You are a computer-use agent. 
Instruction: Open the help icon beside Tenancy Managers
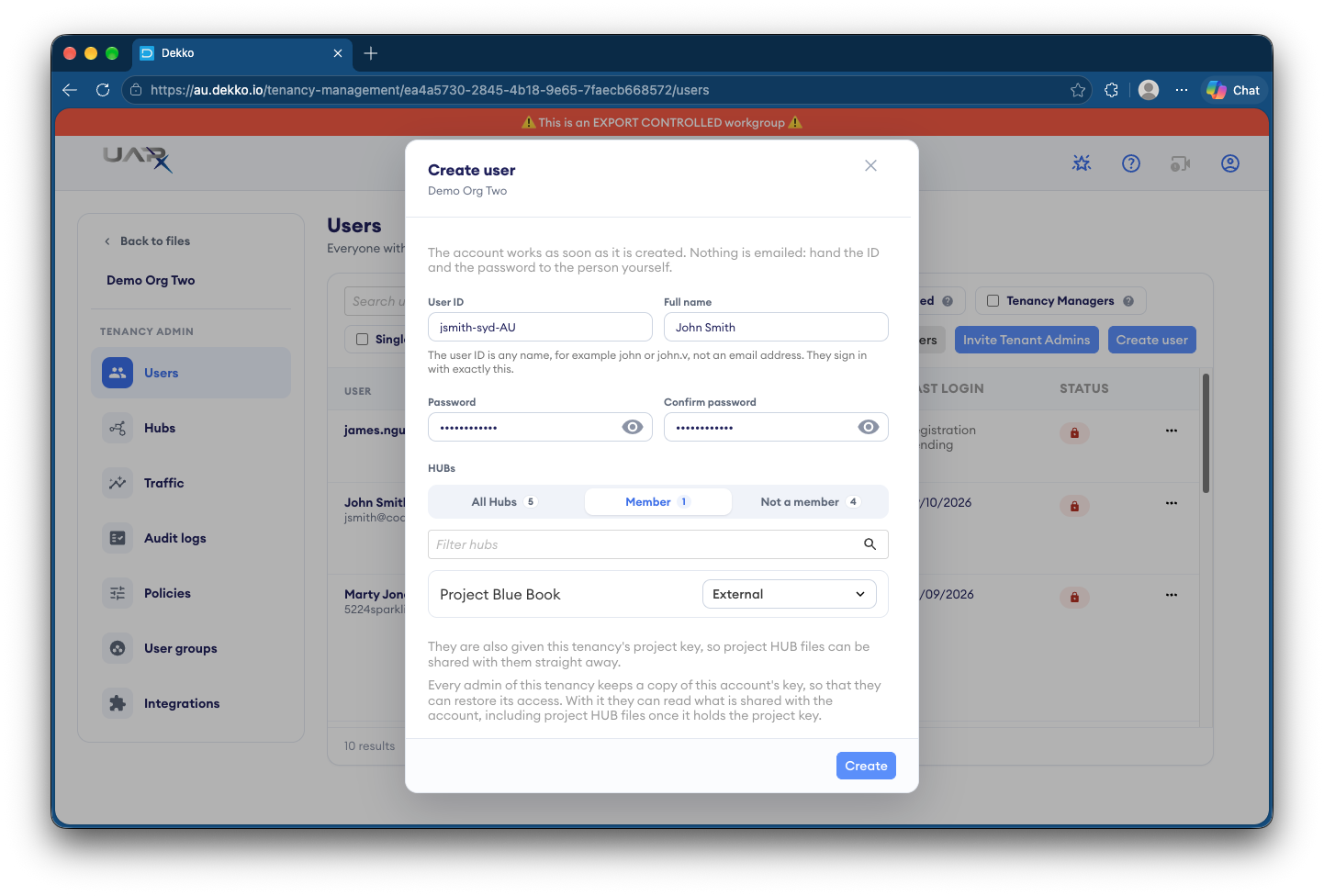(1128, 301)
